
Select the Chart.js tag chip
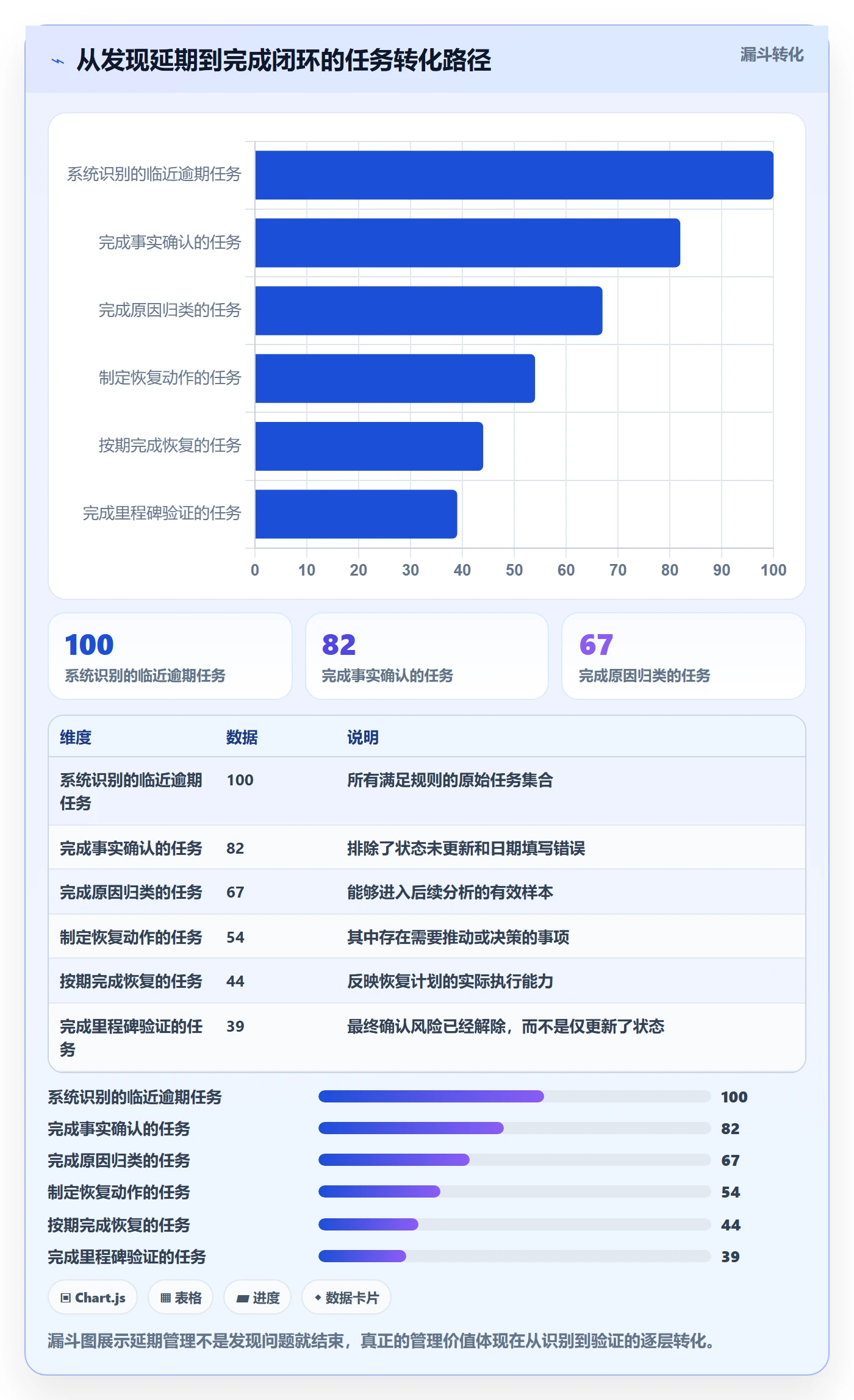(93, 1298)
